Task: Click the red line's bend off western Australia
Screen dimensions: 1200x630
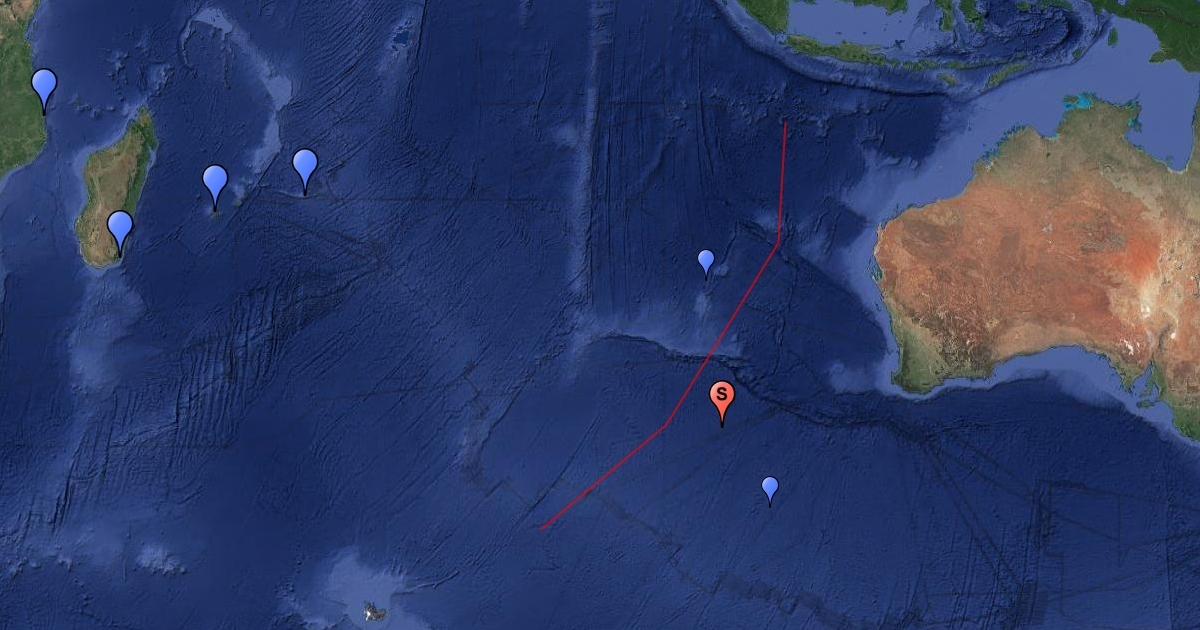Action: point(778,241)
